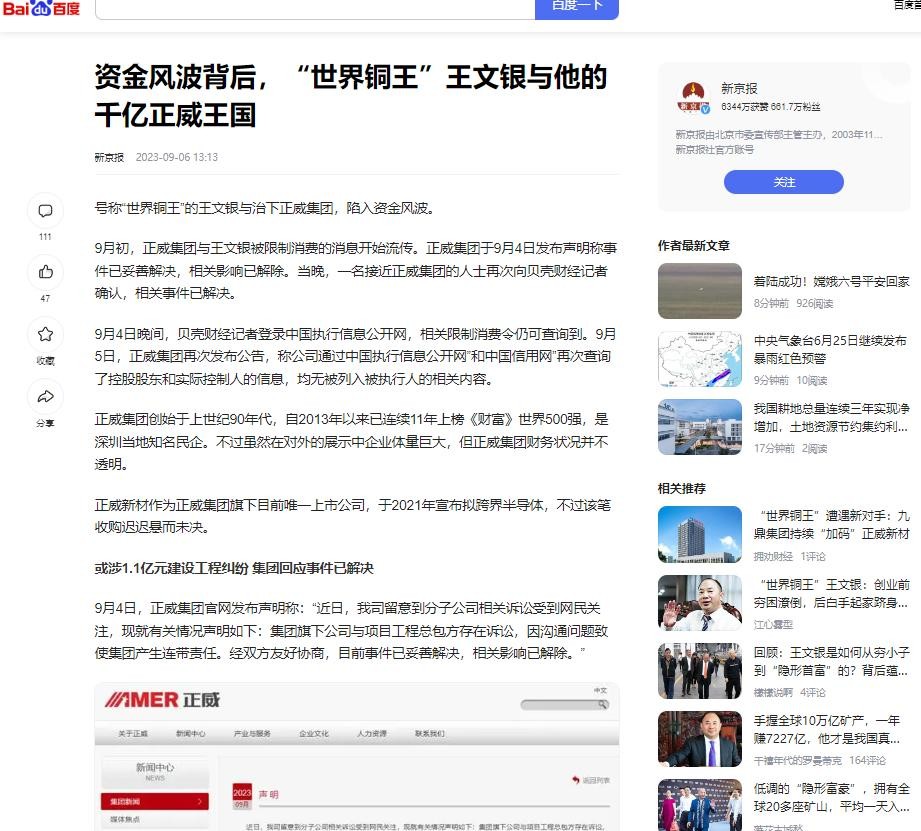Open the 新京报 author name link
Image resolution: width=921 pixels, height=831 pixels.
(x=739, y=88)
